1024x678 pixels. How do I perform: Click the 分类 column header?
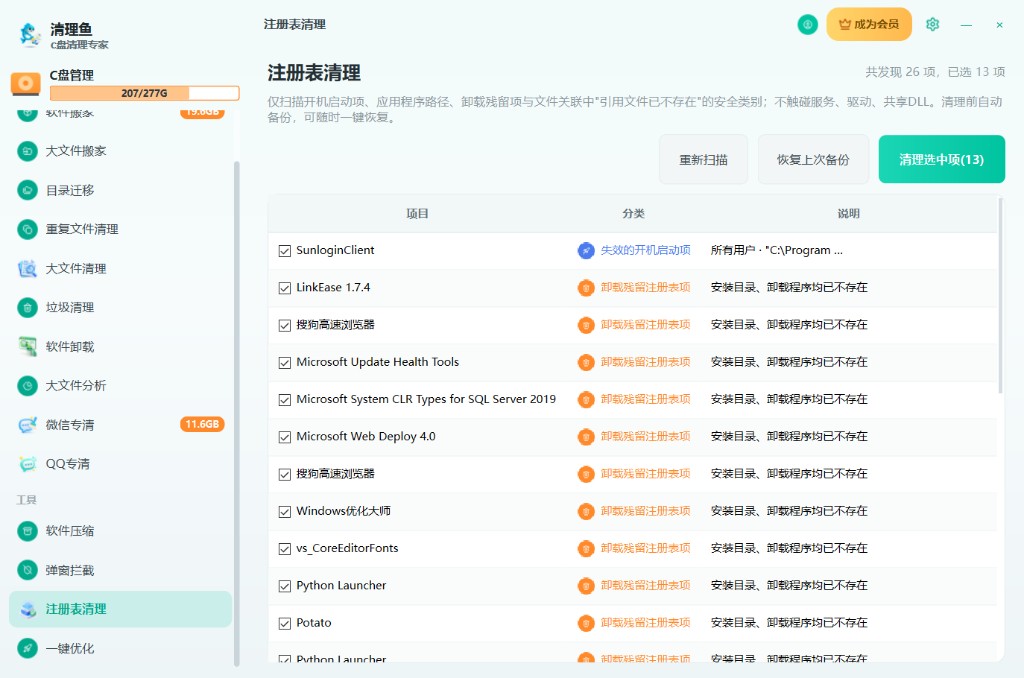[633, 214]
